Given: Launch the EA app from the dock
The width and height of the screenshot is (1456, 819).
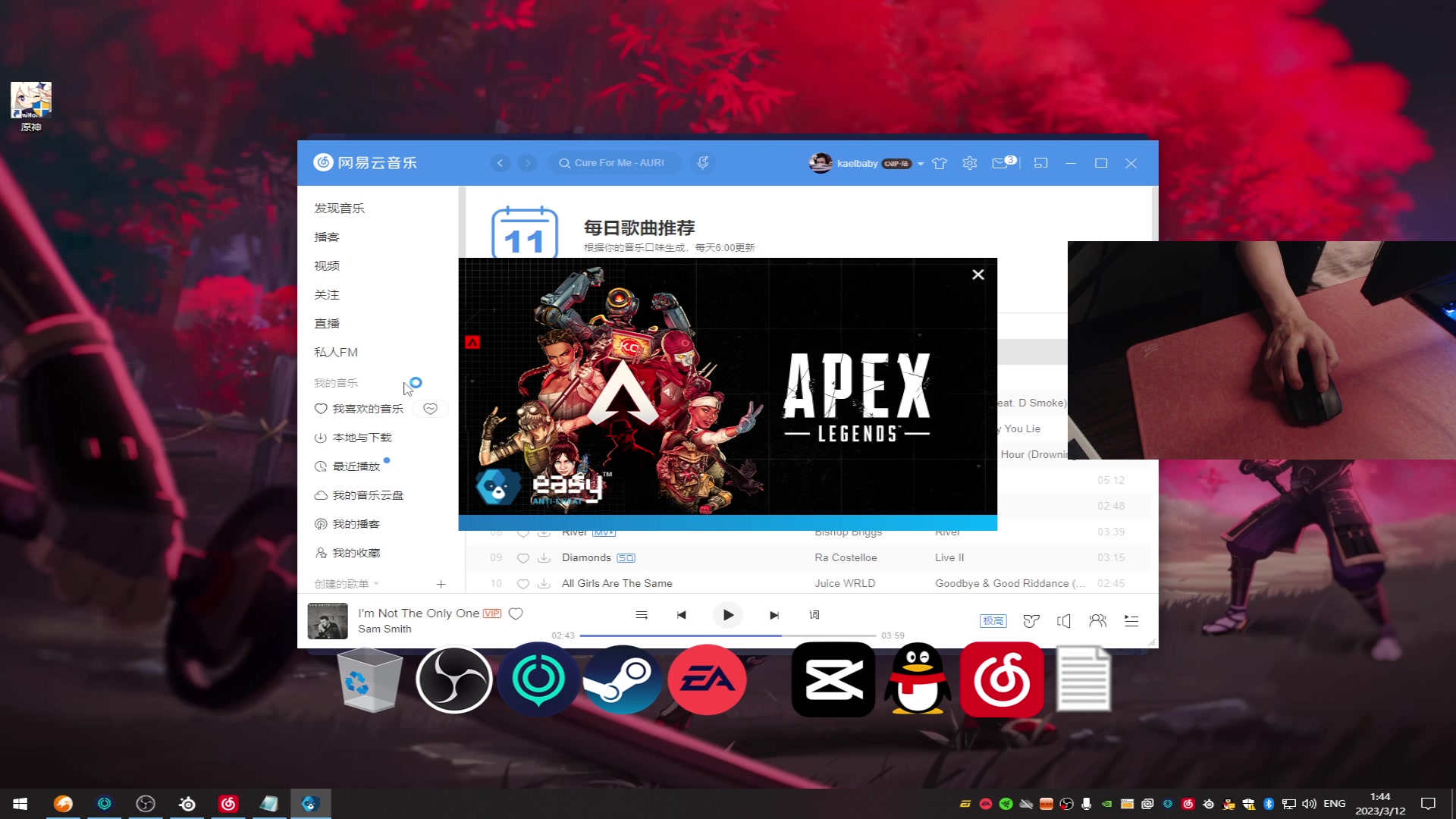Looking at the screenshot, I should [707, 679].
